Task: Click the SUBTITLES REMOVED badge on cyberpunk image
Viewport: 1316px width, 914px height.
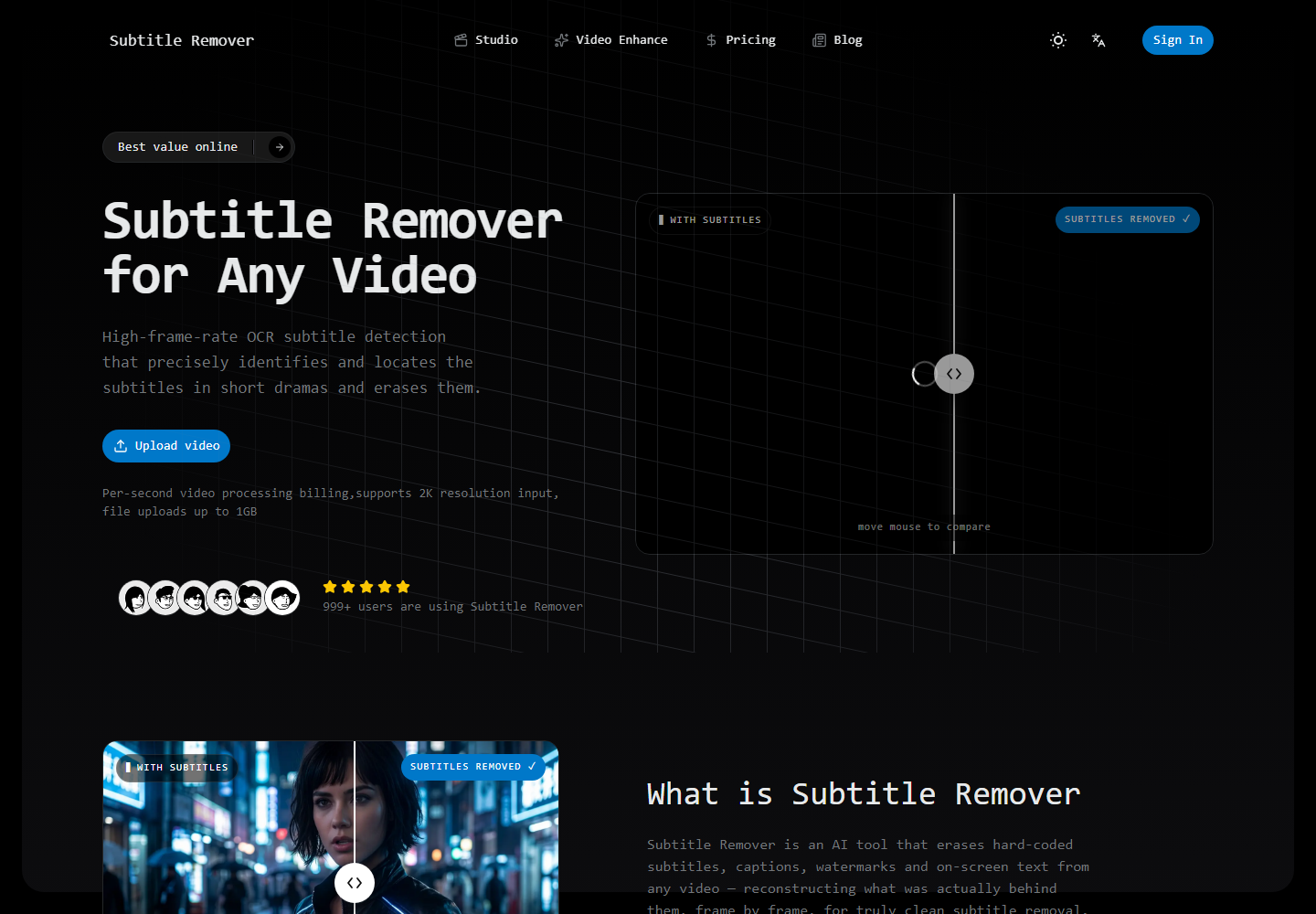Action: tap(472, 767)
